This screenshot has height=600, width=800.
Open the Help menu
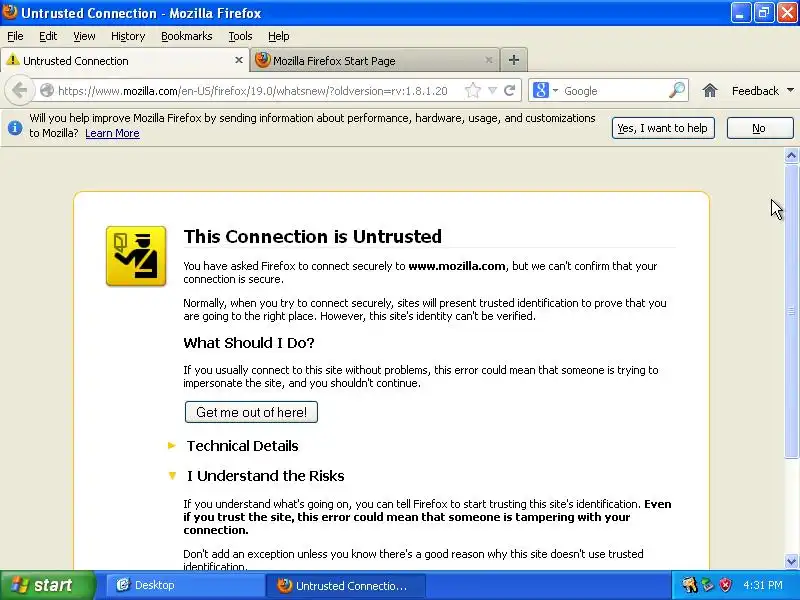(279, 36)
